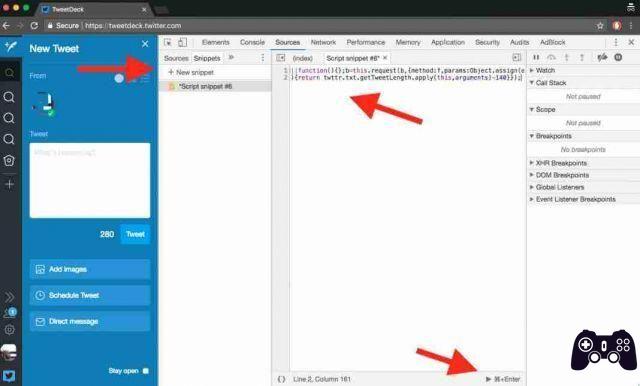Enable the Stay open checkbox
The image size is (640, 386).
(146, 370)
